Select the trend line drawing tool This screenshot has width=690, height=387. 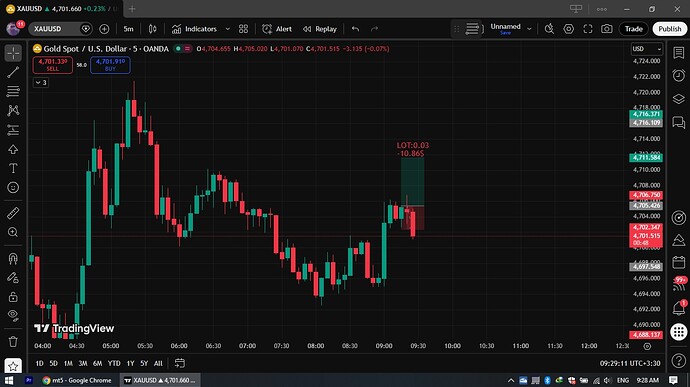pyautogui.click(x=13, y=72)
